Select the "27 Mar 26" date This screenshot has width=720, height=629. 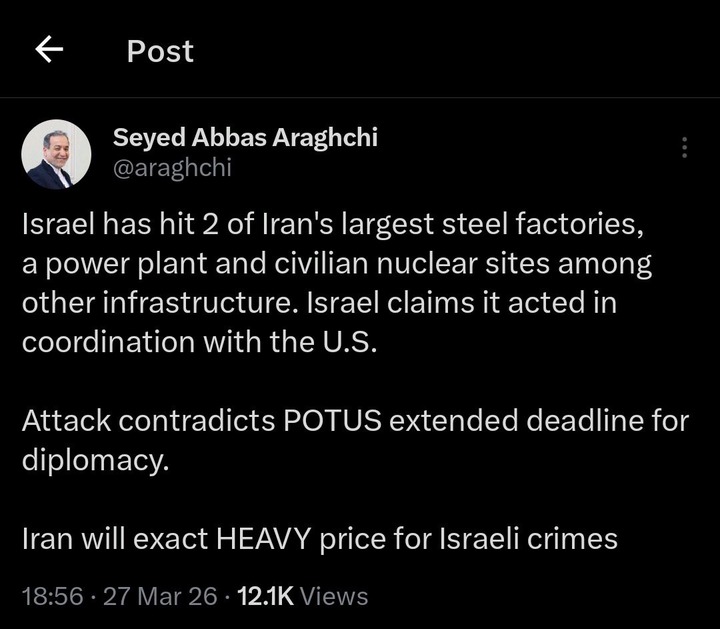pos(160,597)
